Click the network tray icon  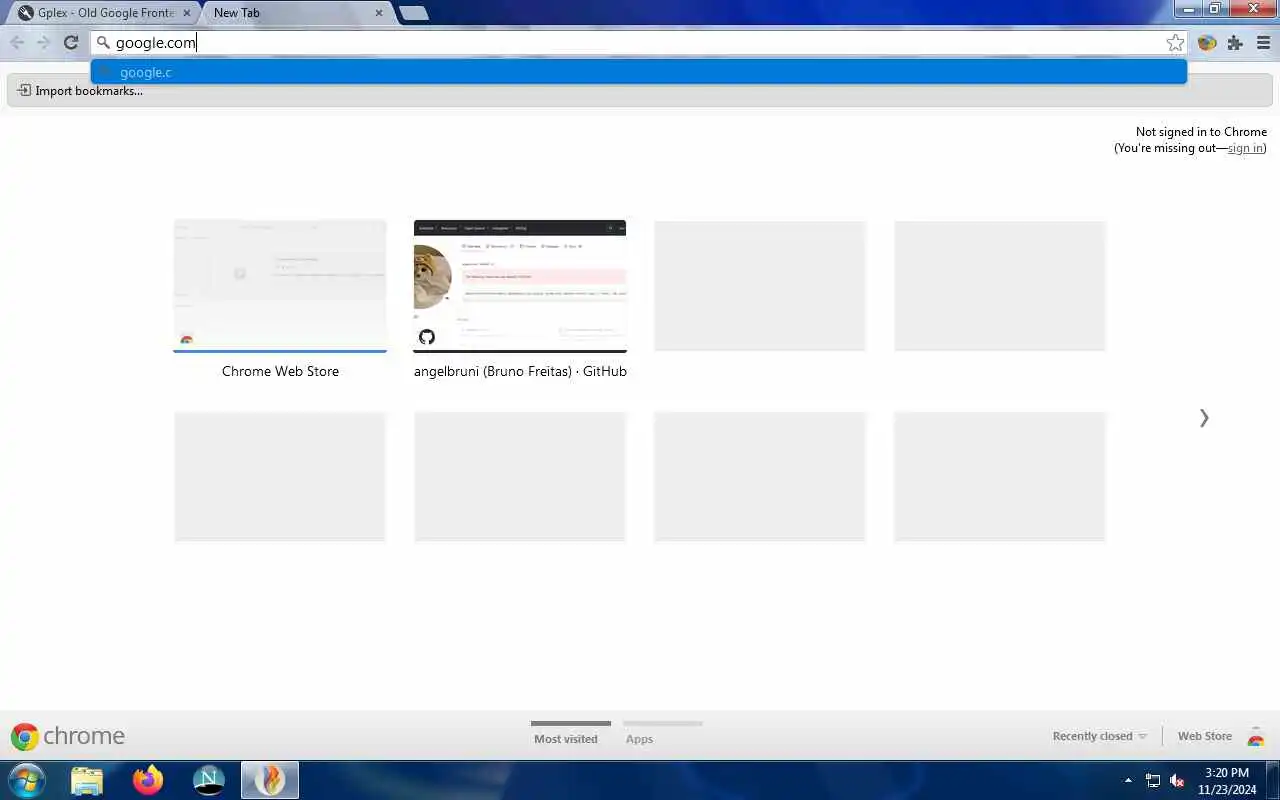[1153, 781]
